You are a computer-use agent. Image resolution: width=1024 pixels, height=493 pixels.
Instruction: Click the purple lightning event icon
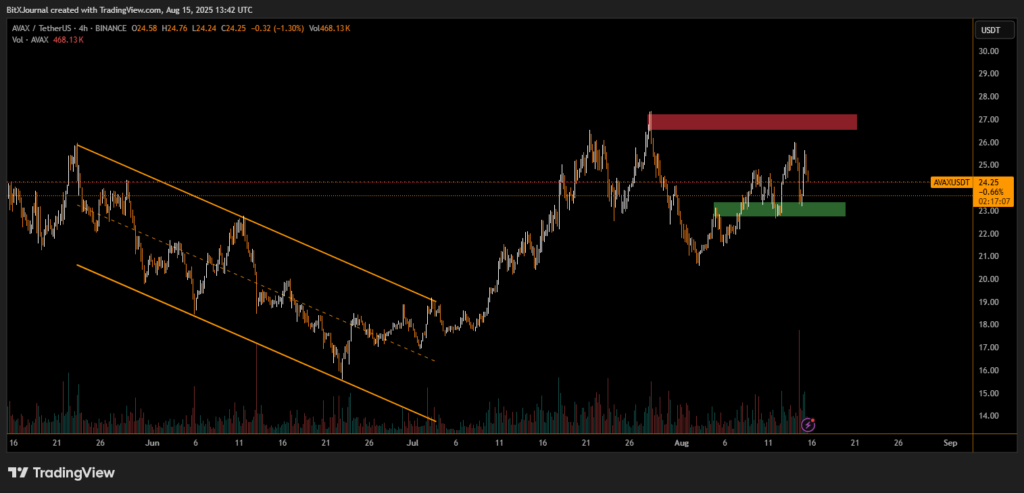(x=808, y=425)
